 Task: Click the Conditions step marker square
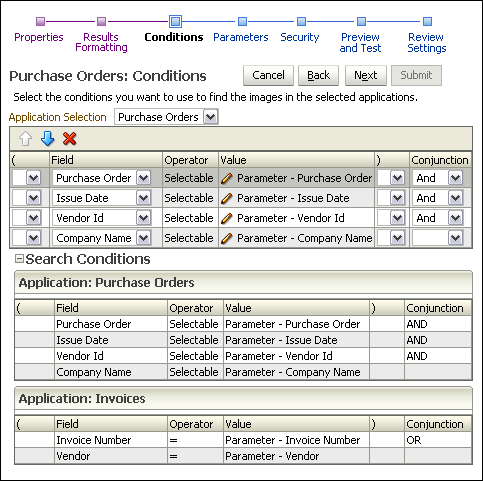(175, 22)
